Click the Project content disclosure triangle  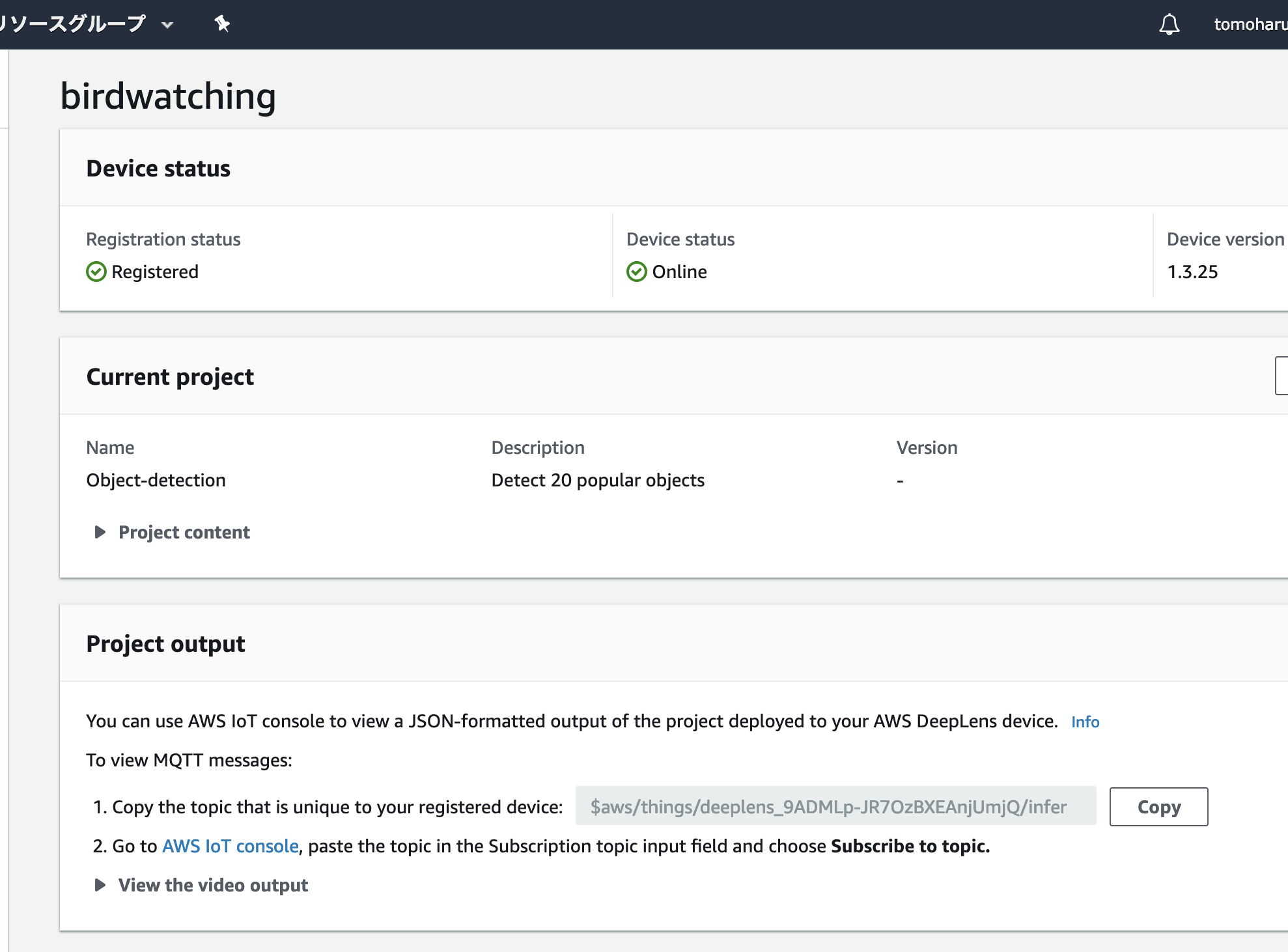click(x=100, y=532)
